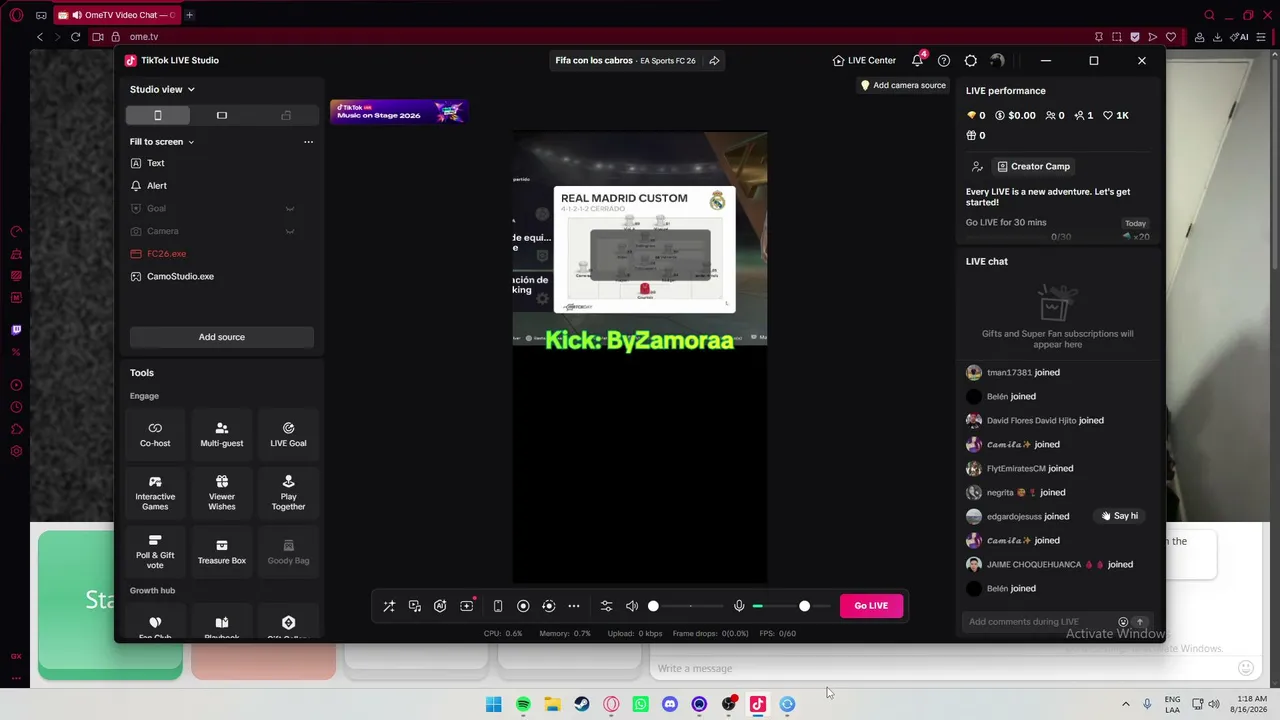Viewport: 1280px width, 720px height.
Task: Open the Fill to screen dropdown
Action: 162,142
